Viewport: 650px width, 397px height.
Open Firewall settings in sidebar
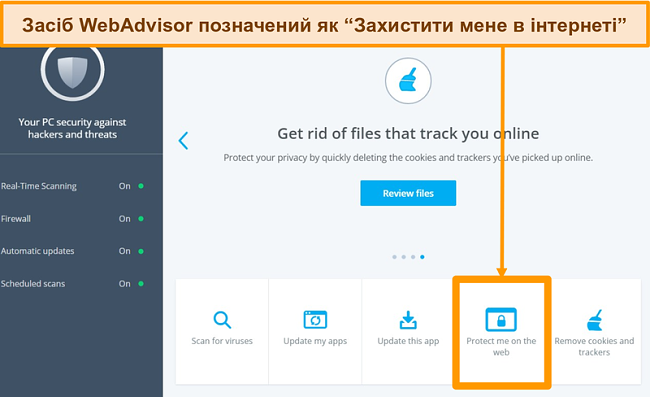click(x=16, y=219)
